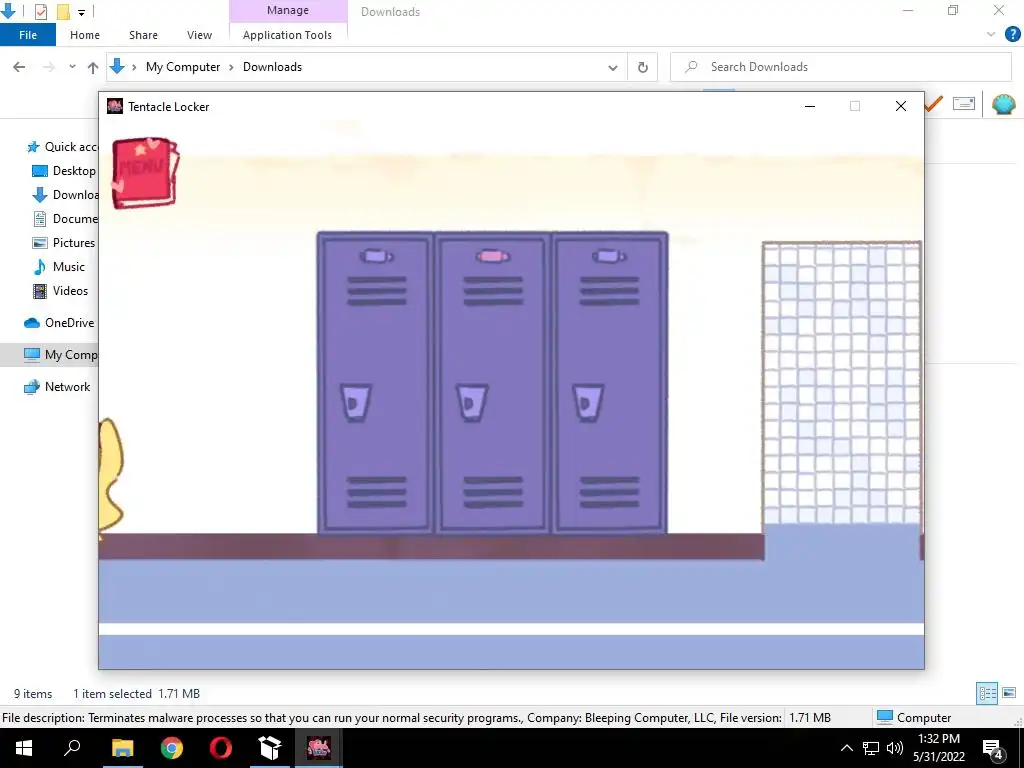
Task: Go back in File Explorer
Action: tap(19, 67)
